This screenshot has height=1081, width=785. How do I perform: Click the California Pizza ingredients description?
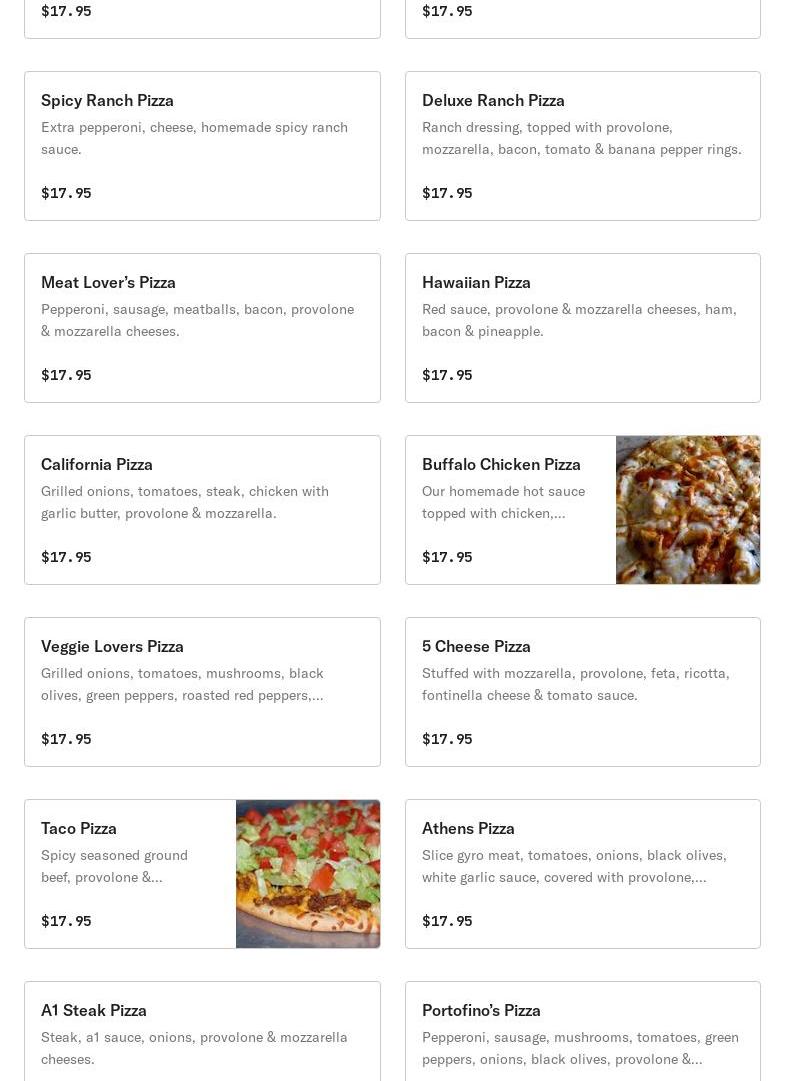185,502
